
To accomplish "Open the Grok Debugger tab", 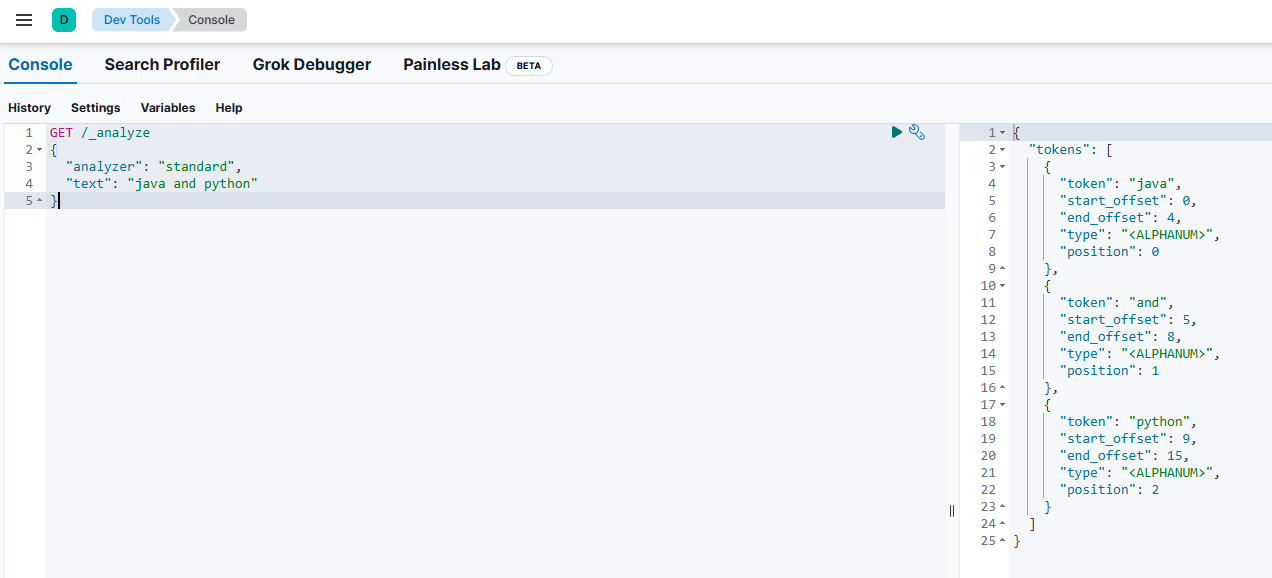I will [311, 65].
